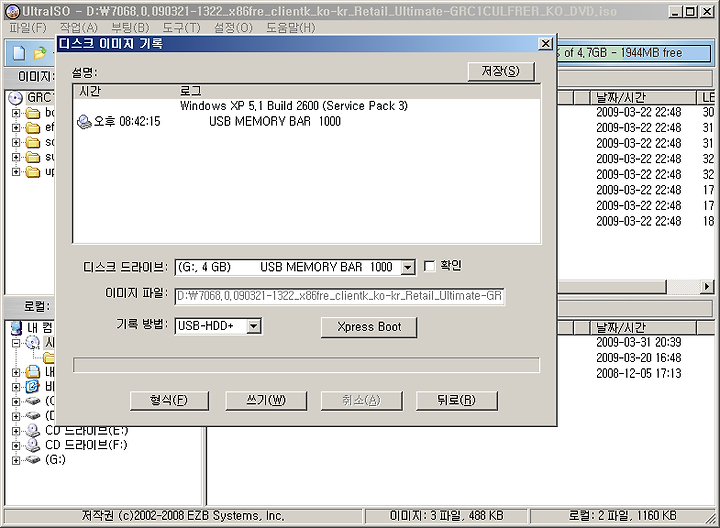The height and width of the screenshot is (528, 720).
Task: Toggle the 확인 (verify) checkbox
Action: pos(429,266)
